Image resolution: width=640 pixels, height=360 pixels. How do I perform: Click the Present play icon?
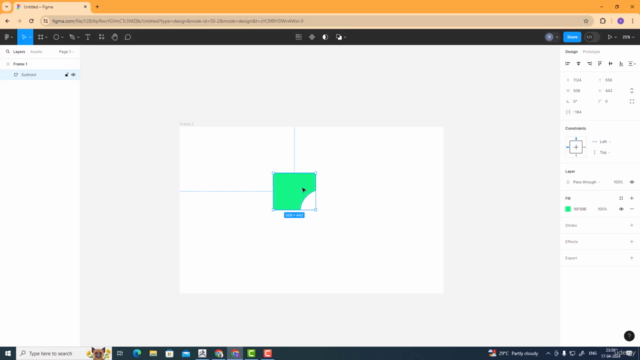[610, 37]
